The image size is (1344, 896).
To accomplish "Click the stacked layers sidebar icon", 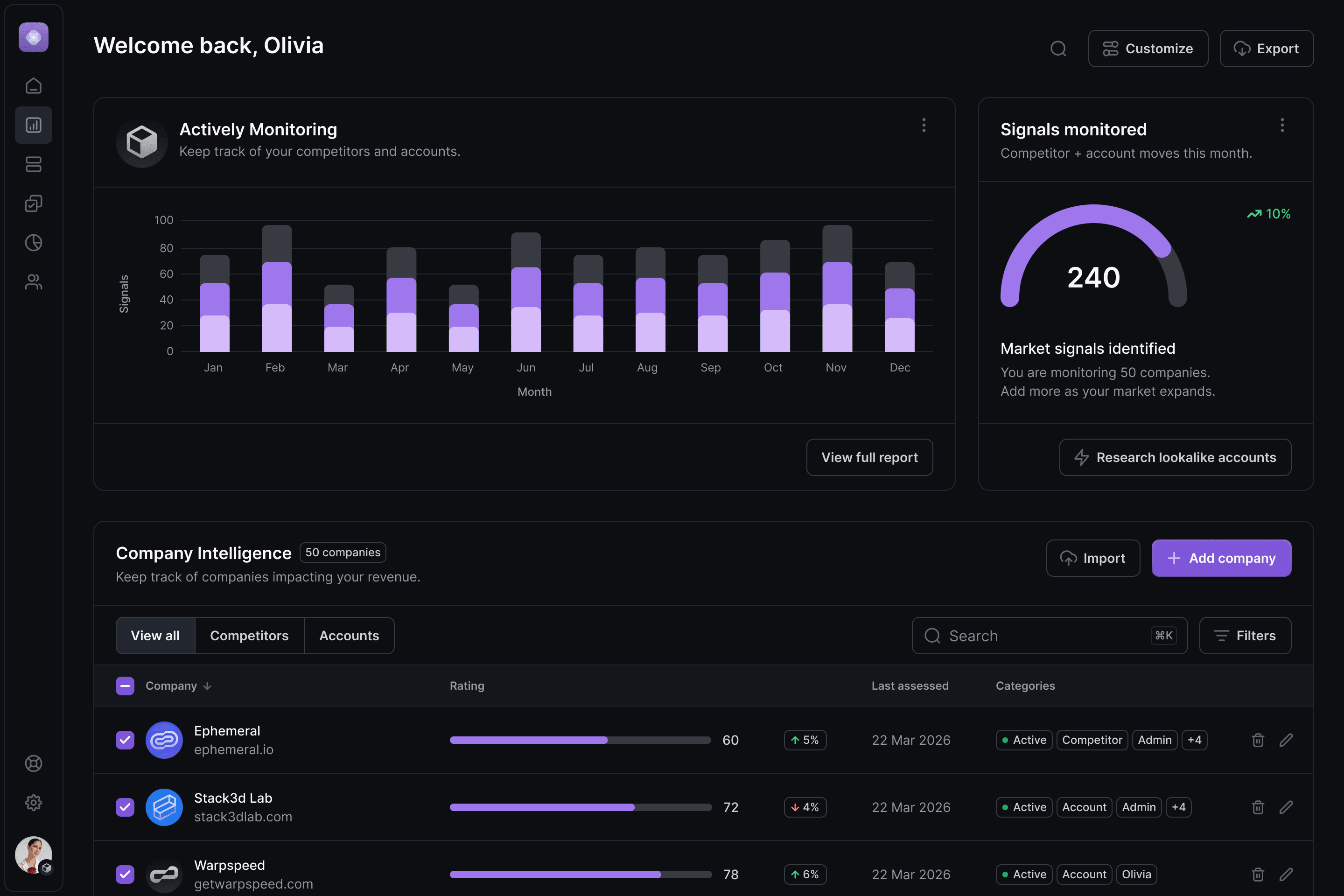I will [x=33, y=165].
